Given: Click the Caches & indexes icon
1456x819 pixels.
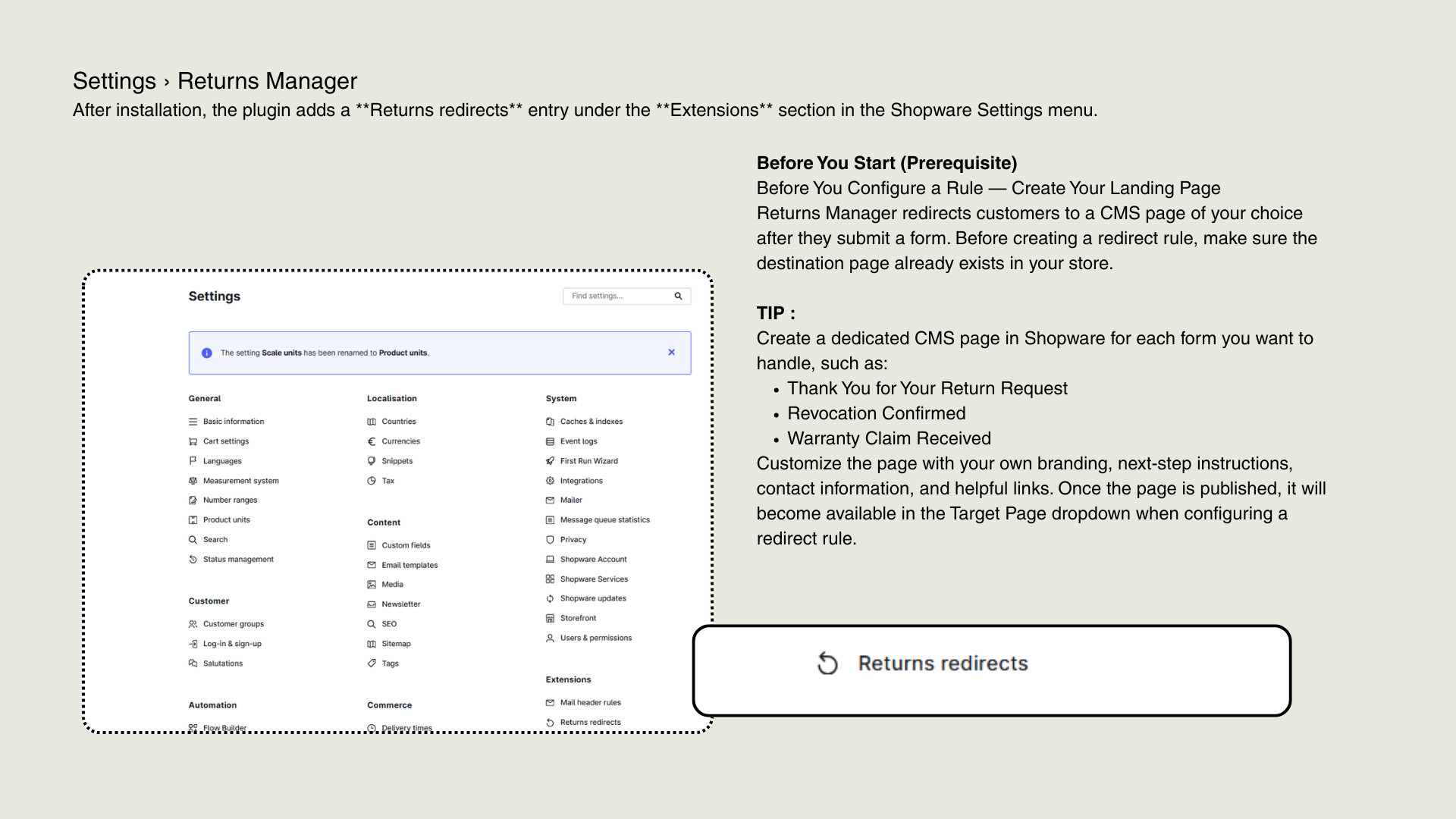Looking at the screenshot, I should [x=550, y=422].
